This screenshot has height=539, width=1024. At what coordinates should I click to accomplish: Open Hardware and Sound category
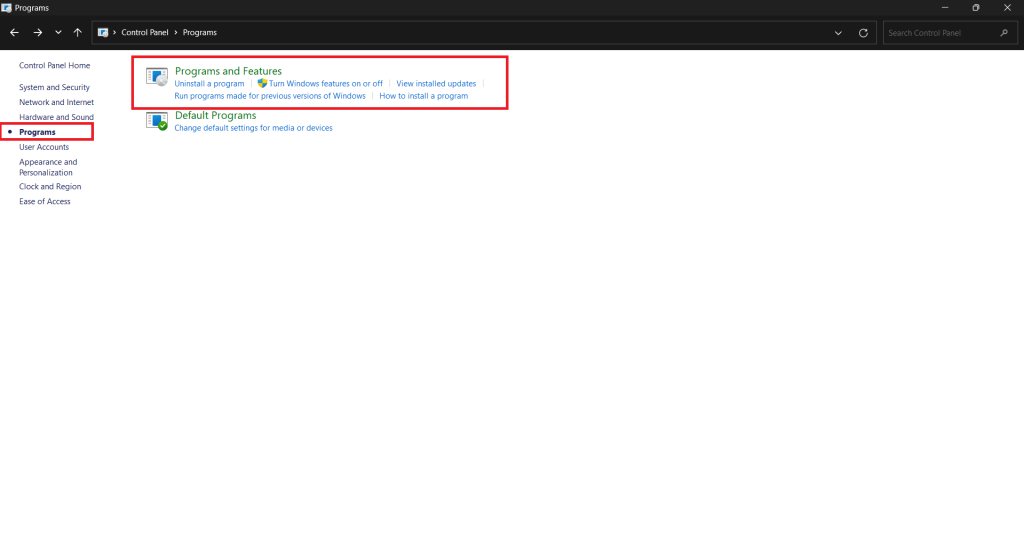click(56, 117)
